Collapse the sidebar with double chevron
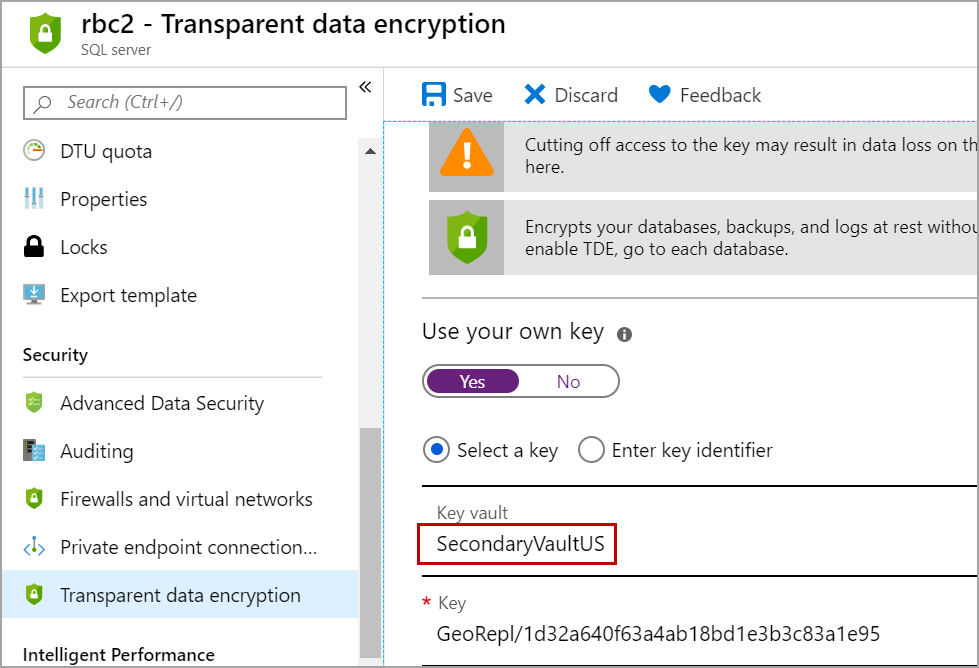The image size is (979, 668). (365, 87)
